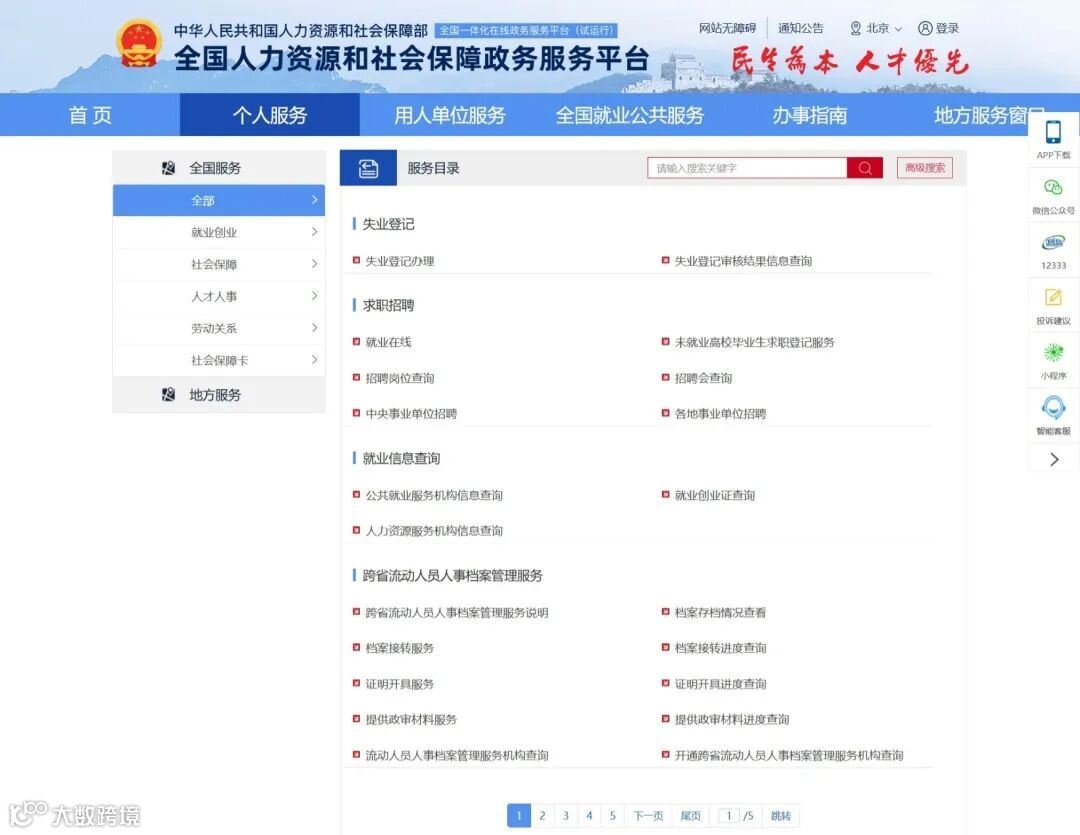Image resolution: width=1080 pixels, height=835 pixels.
Task: Collapse the right sidebar with arrow icon
Action: (1053, 459)
